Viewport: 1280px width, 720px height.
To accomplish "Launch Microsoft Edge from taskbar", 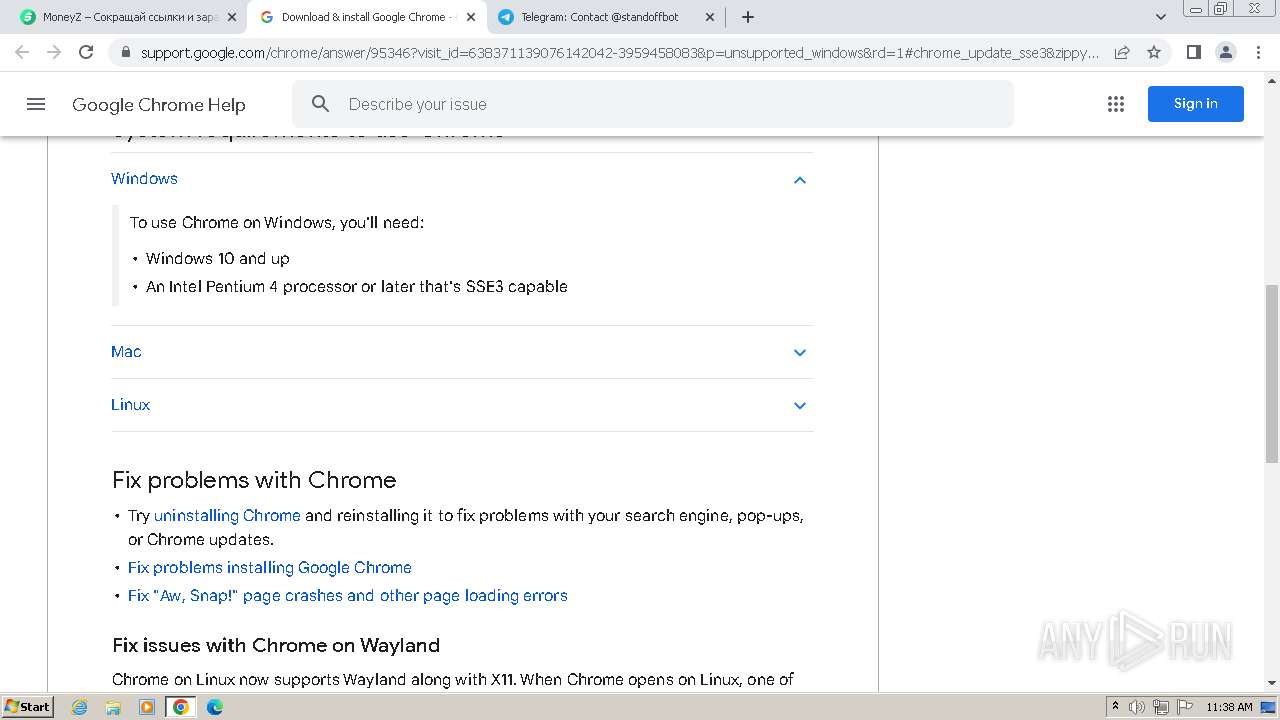I will (x=214, y=707).
